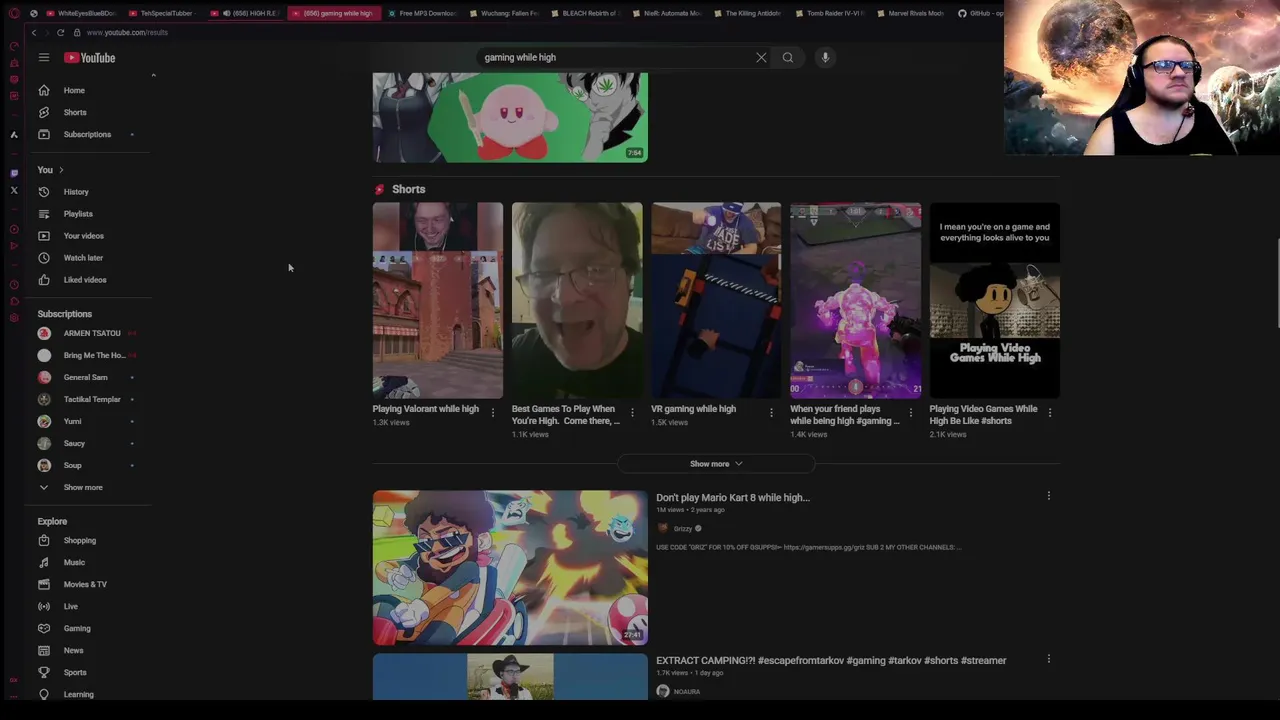The height and width of the screenshot is (720, 1280).
Task: Switch to 'GitHub' browser tab
Action: 980,13
